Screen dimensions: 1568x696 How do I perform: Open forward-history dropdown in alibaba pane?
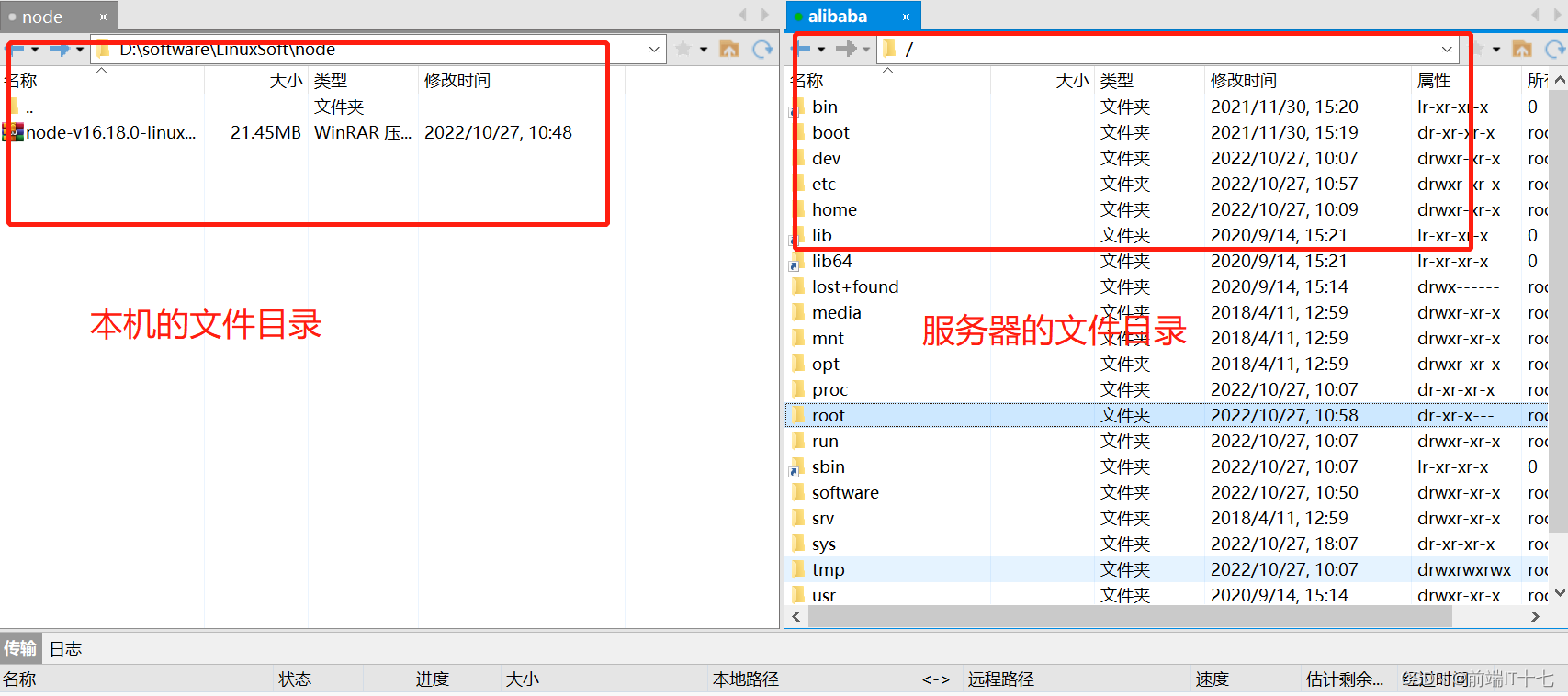866,49
